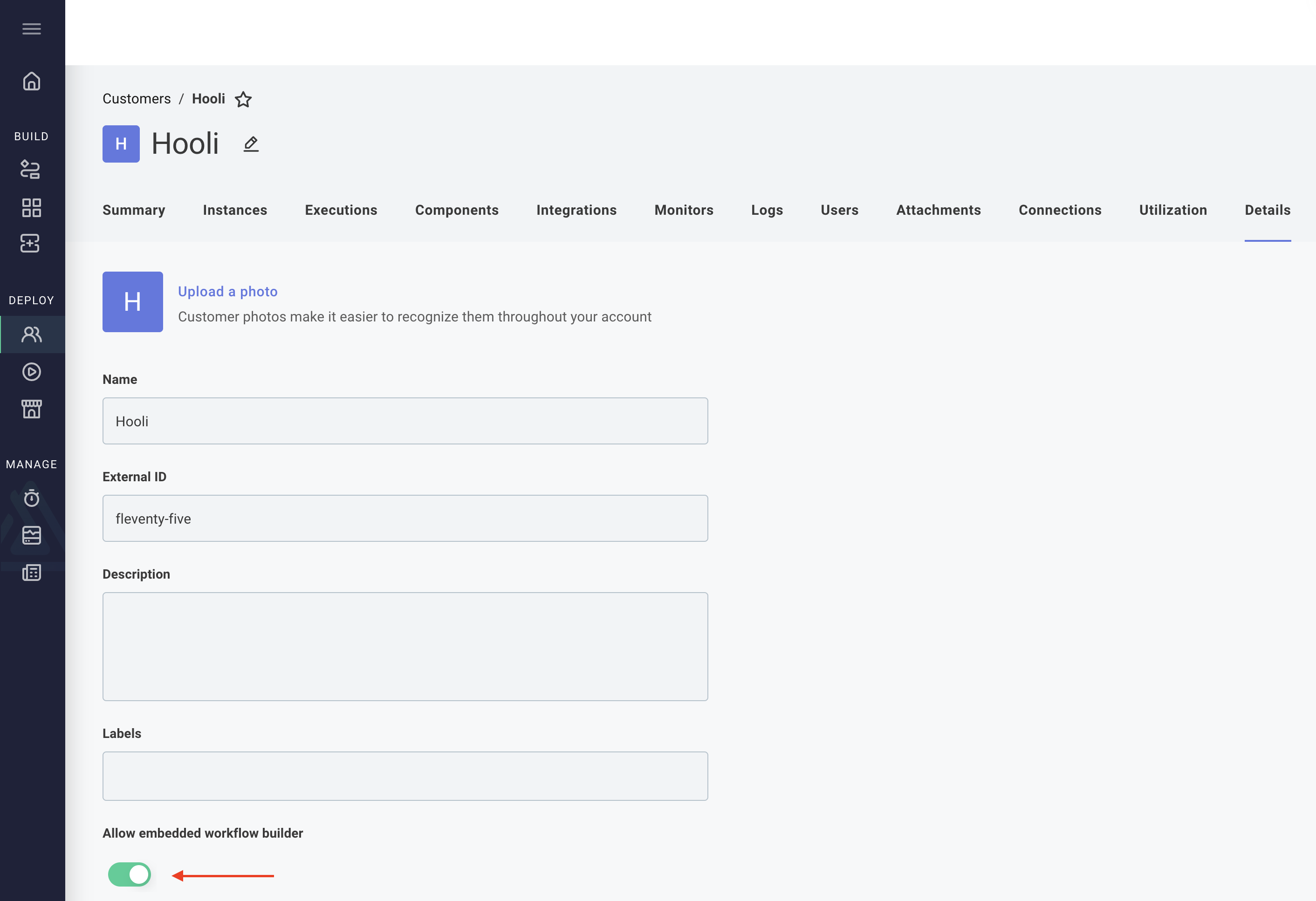Image resolution: width=1316 pixels, height=901 pixels.
Task: Select the embedded designer sidebar icon
Action: (x=31, y=243)
